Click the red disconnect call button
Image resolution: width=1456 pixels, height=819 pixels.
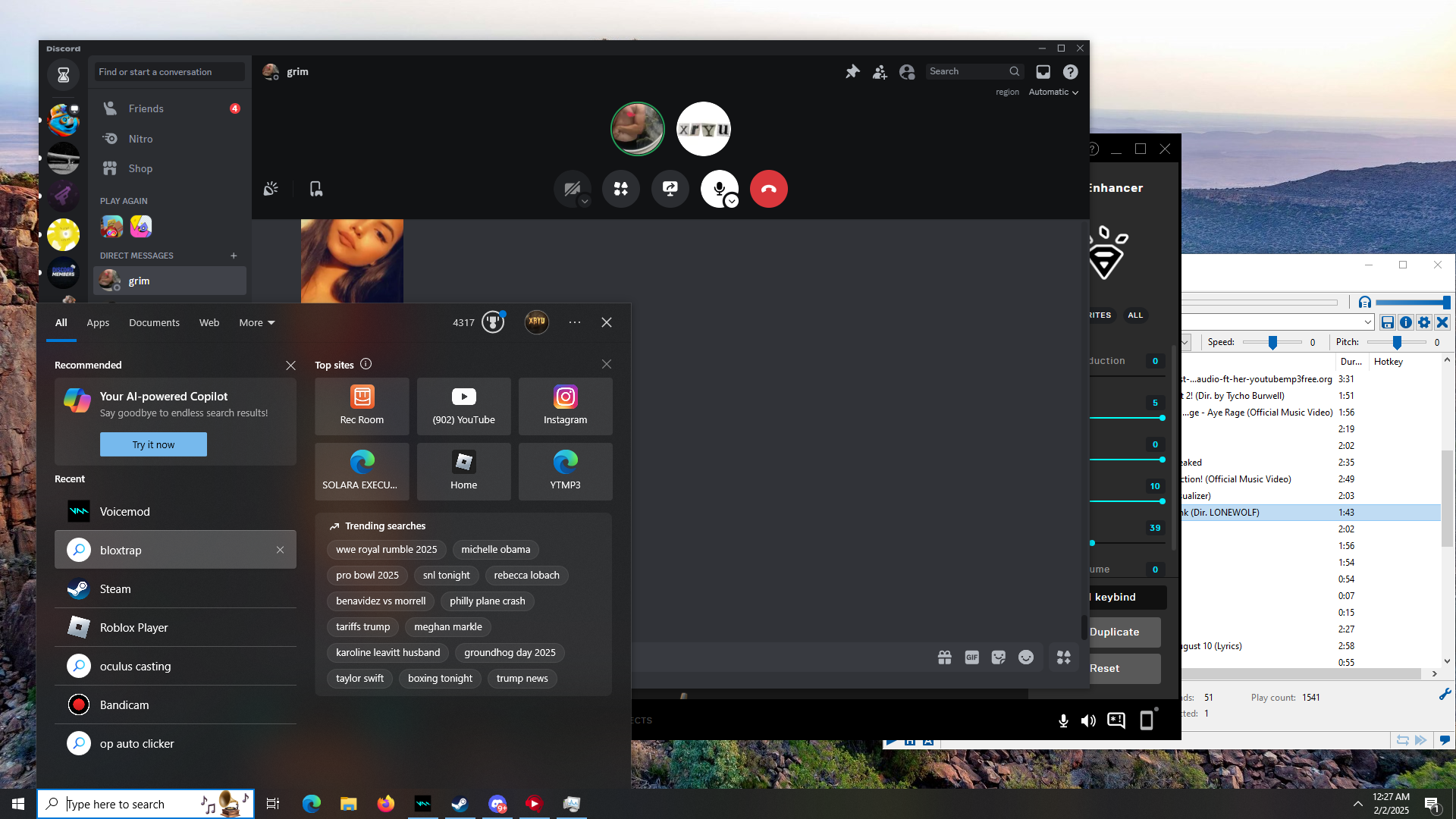click(x=768, y=189)
